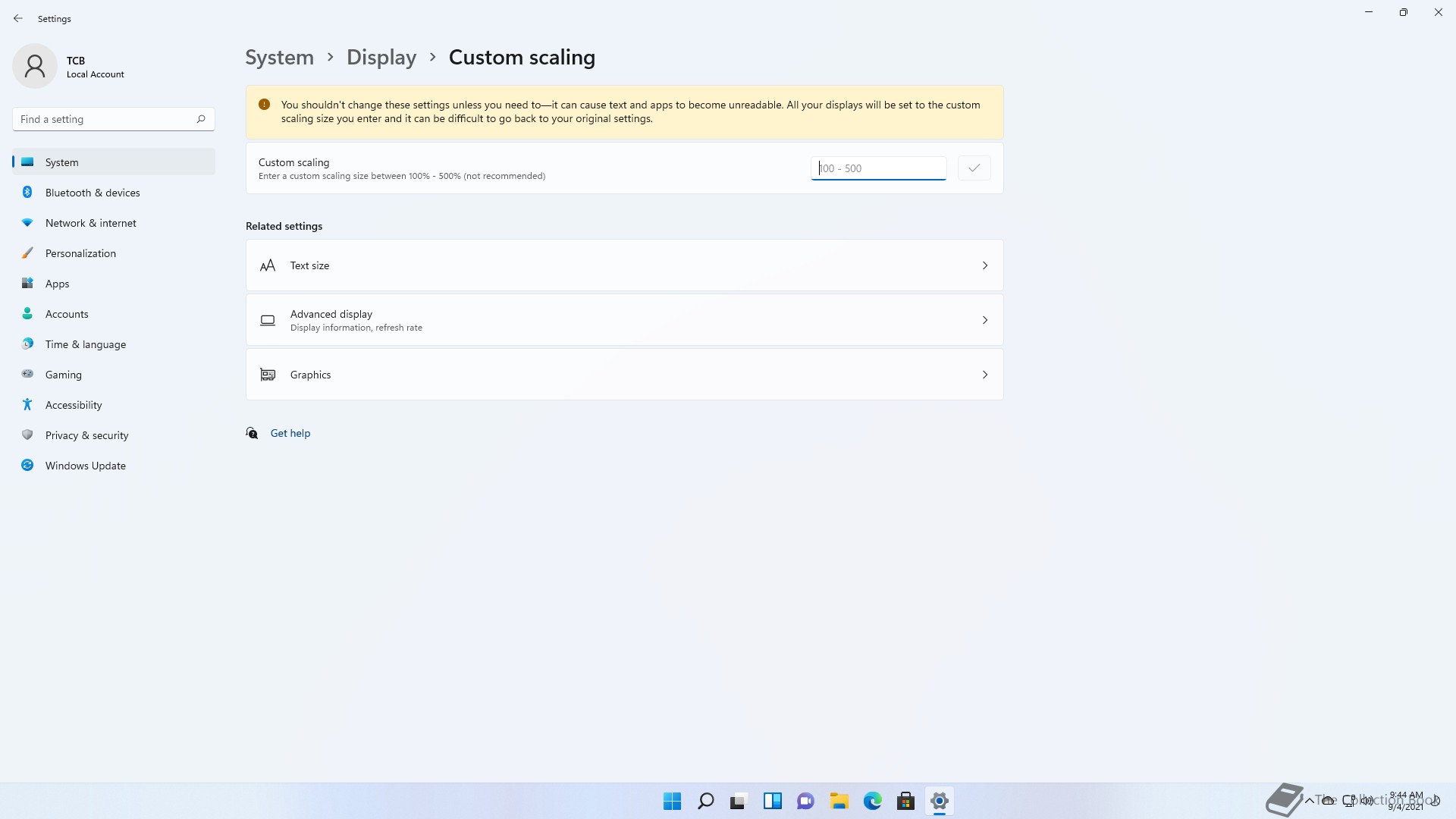Expand the Graphics settings chevron

tap(984, 375)
